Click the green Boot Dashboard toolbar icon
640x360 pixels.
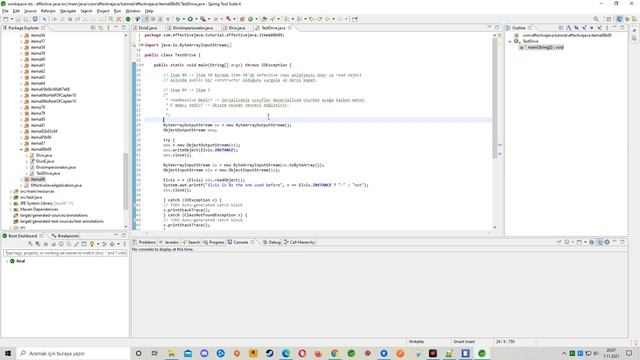(x=128, y=19)
